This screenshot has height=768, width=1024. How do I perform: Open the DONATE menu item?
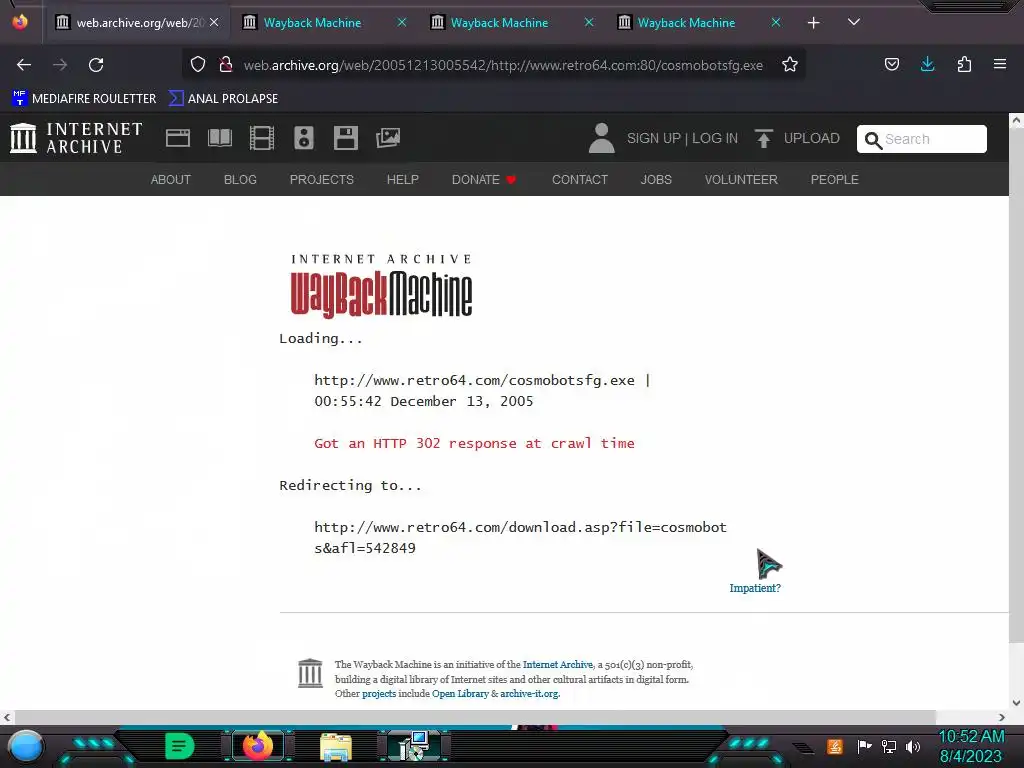coord(484,180)
